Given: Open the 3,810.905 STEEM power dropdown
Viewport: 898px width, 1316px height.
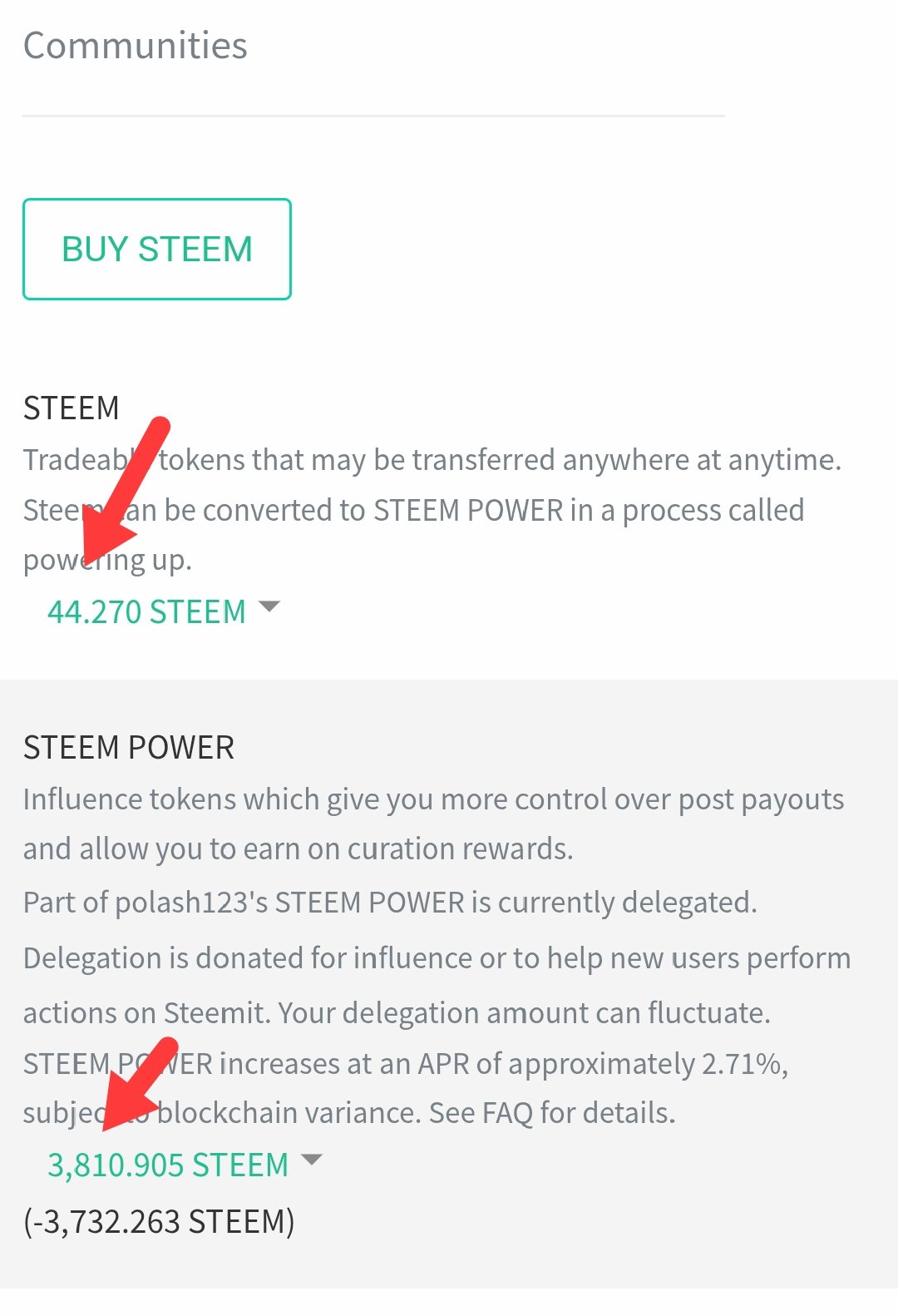Looking at the screenshot, I should [168, 1165].
